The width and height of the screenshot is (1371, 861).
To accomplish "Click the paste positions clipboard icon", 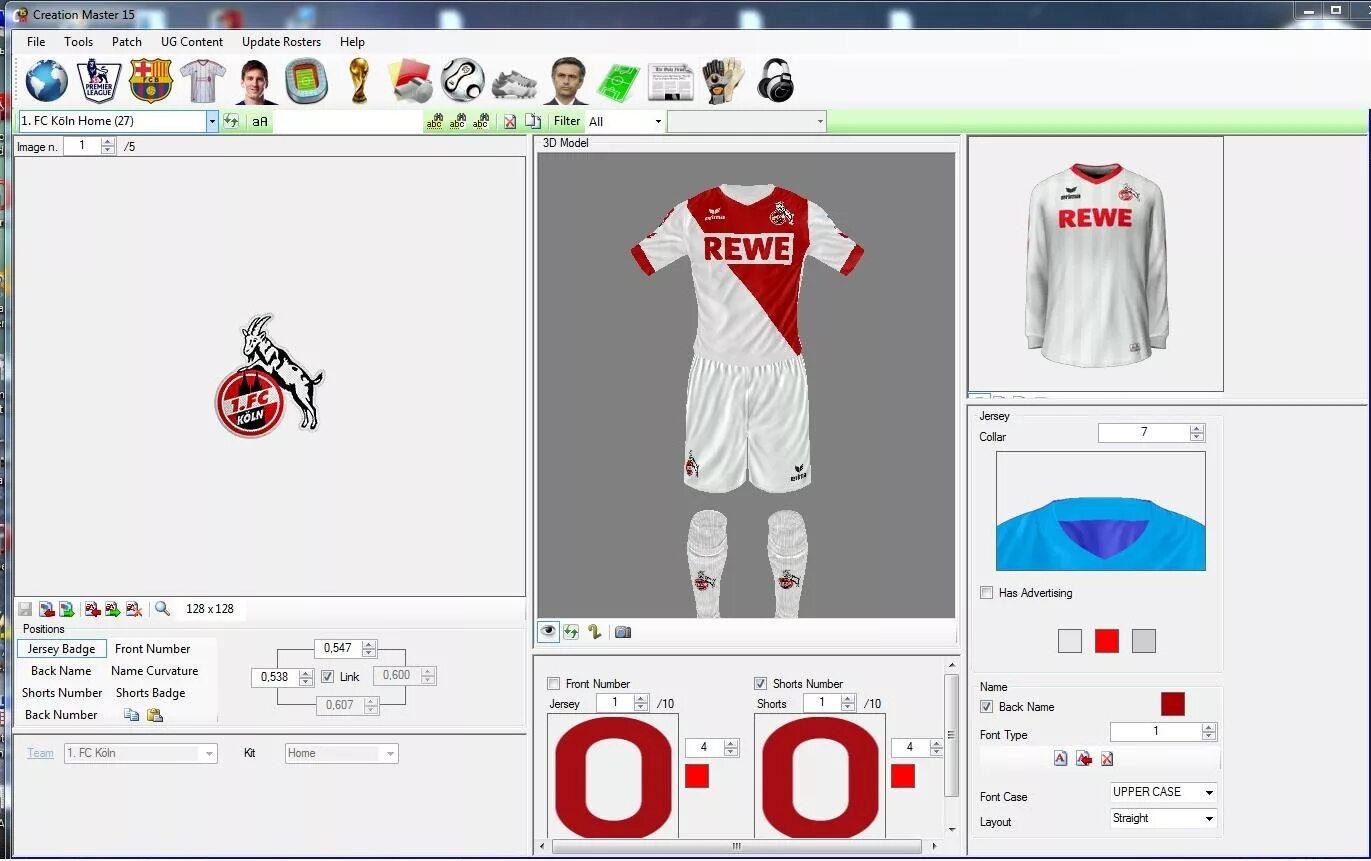I will (x=154, y=714).
